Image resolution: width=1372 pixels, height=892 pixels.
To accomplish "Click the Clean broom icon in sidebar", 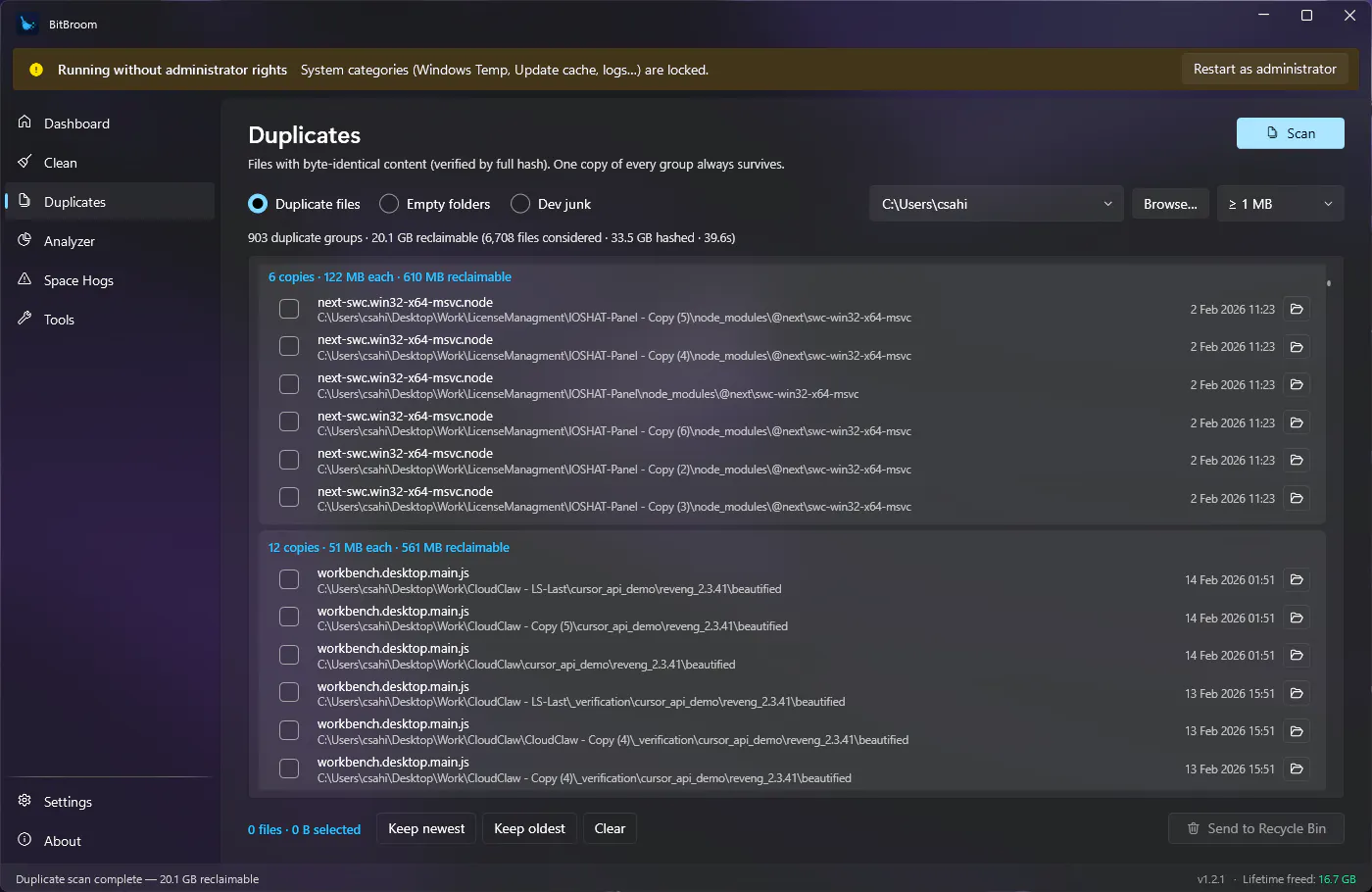I will click(x=24, y=162).
